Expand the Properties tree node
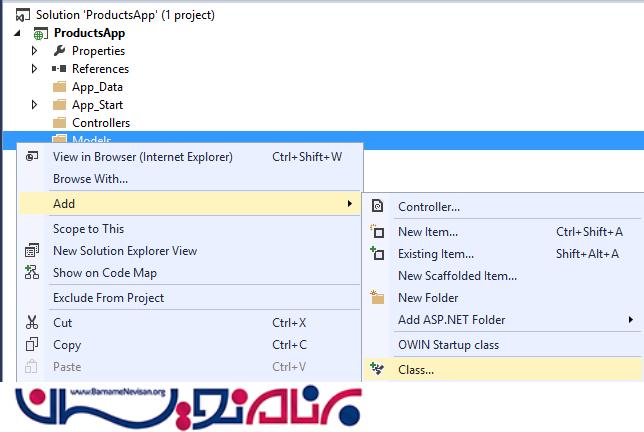Viewport: 644px width, 432px height. tap(35, 51)
